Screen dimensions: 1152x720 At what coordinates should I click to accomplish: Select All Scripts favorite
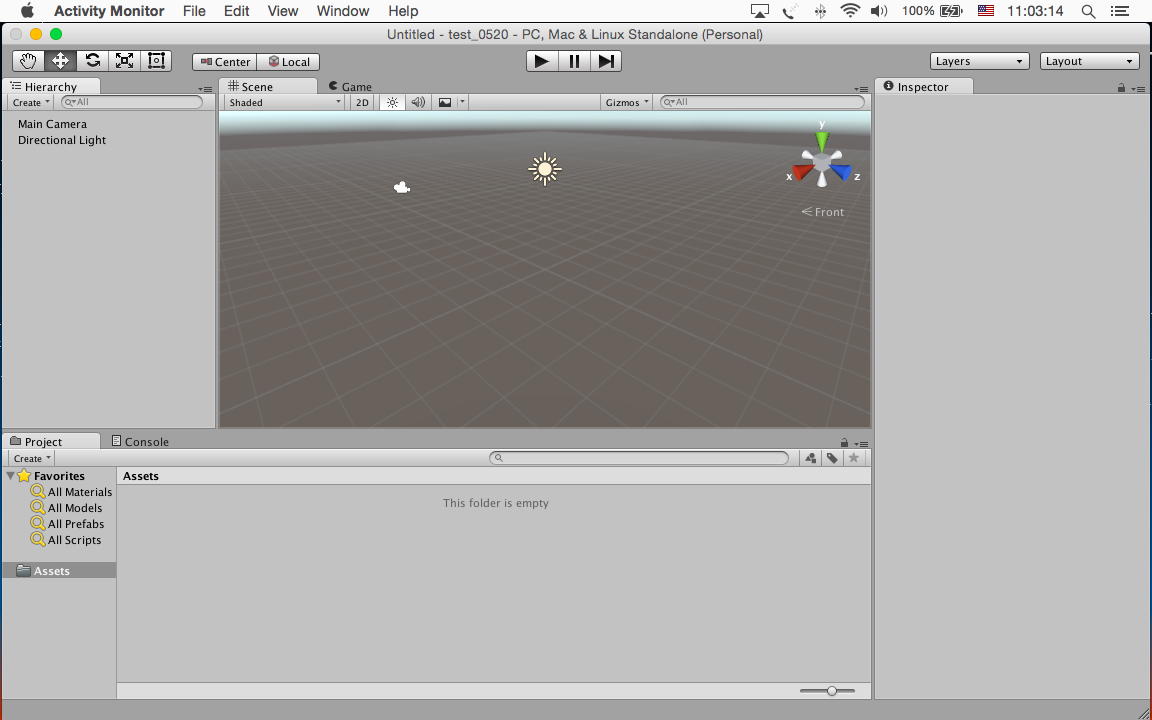tap(65, 541)
